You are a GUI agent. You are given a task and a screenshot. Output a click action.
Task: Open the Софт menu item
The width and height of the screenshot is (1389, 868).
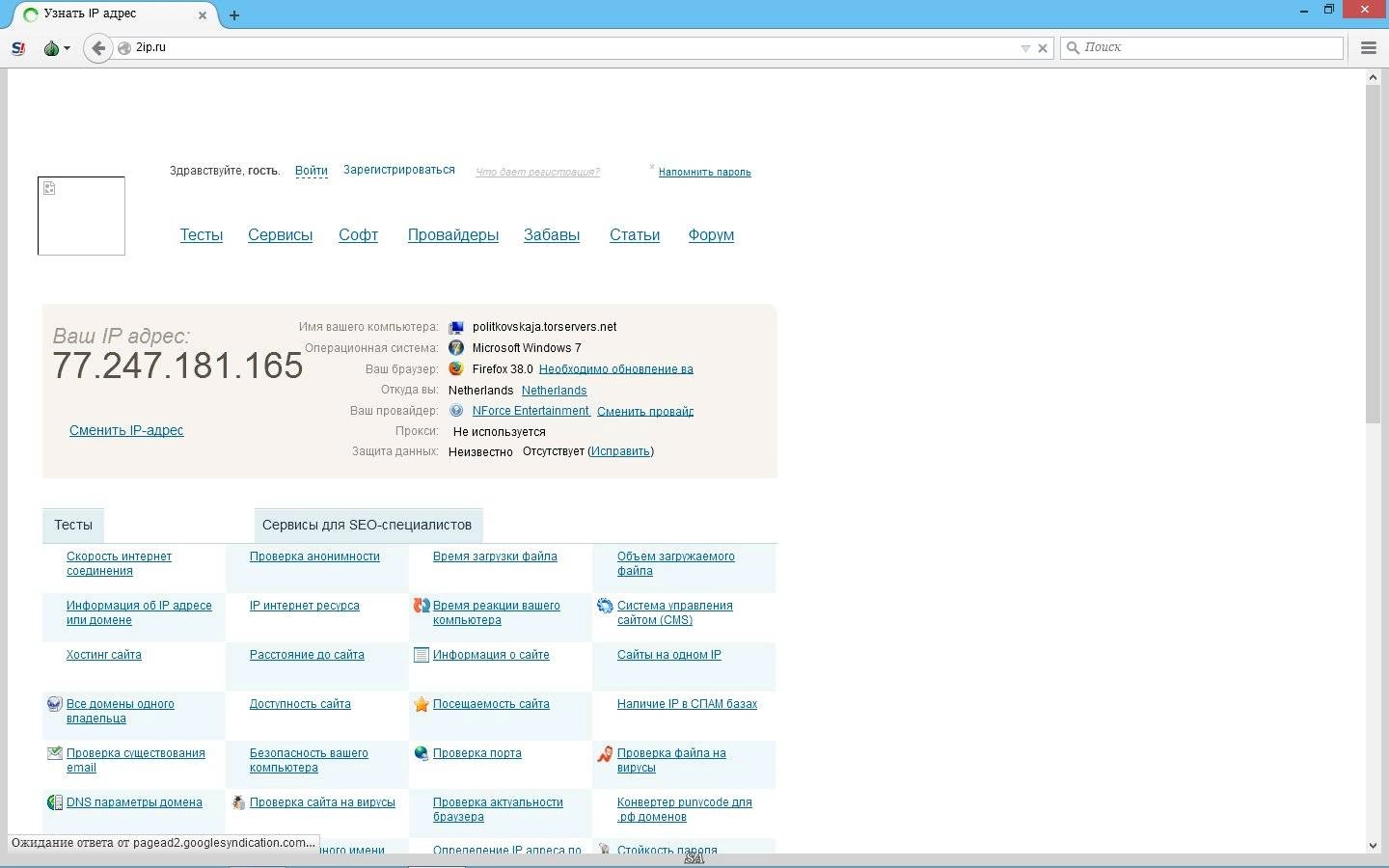click(x=358, y=234)
